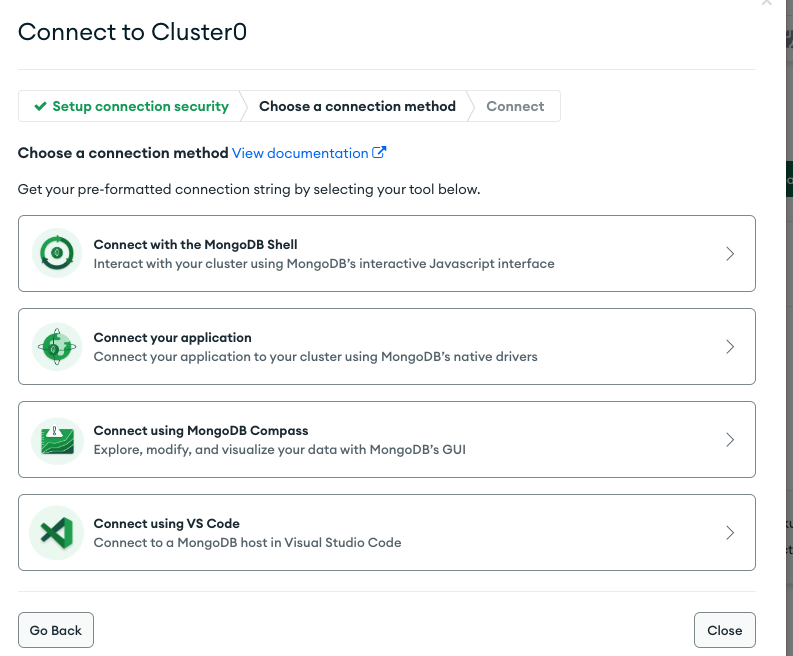Click the VS Code logo icon
This screenshot has height=656, width=793.
(x=57, y=533)
